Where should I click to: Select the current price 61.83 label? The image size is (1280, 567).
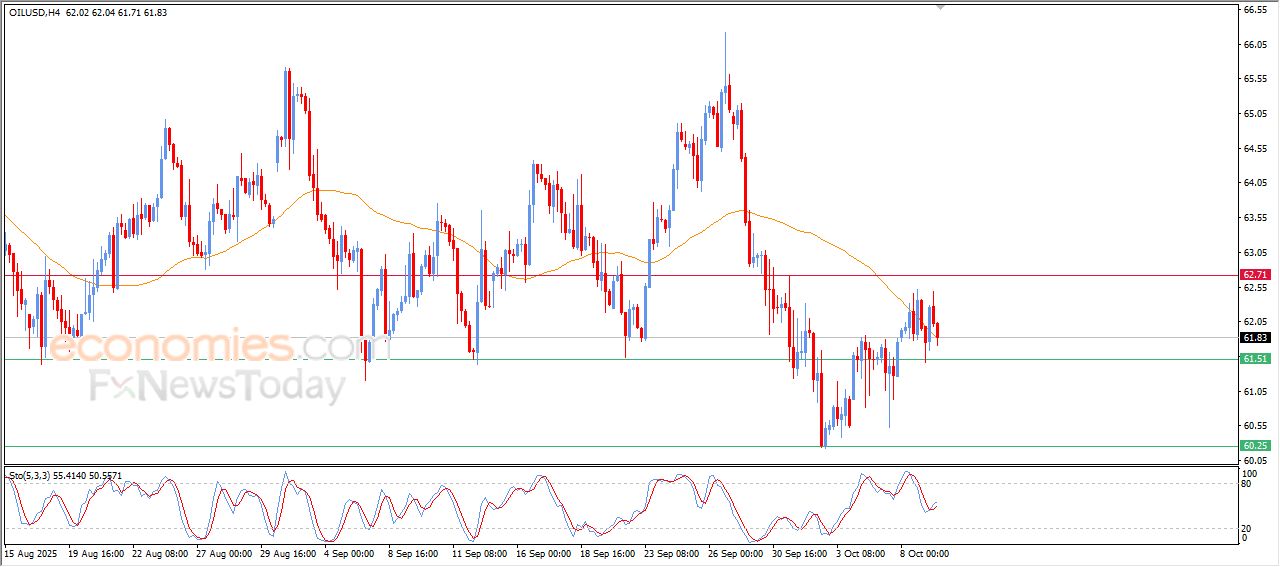(1255, 338)
